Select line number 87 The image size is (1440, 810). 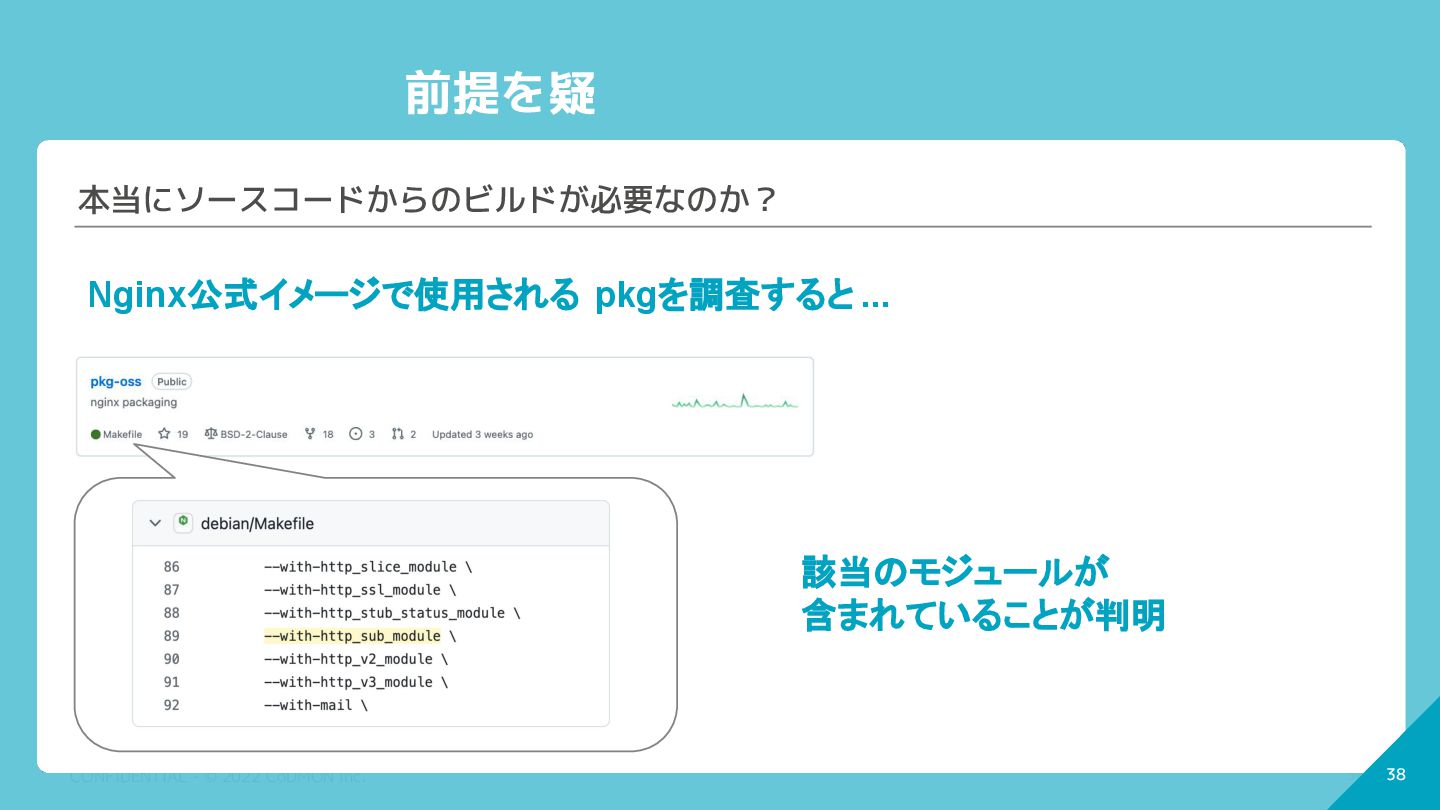tap(171, 590)
